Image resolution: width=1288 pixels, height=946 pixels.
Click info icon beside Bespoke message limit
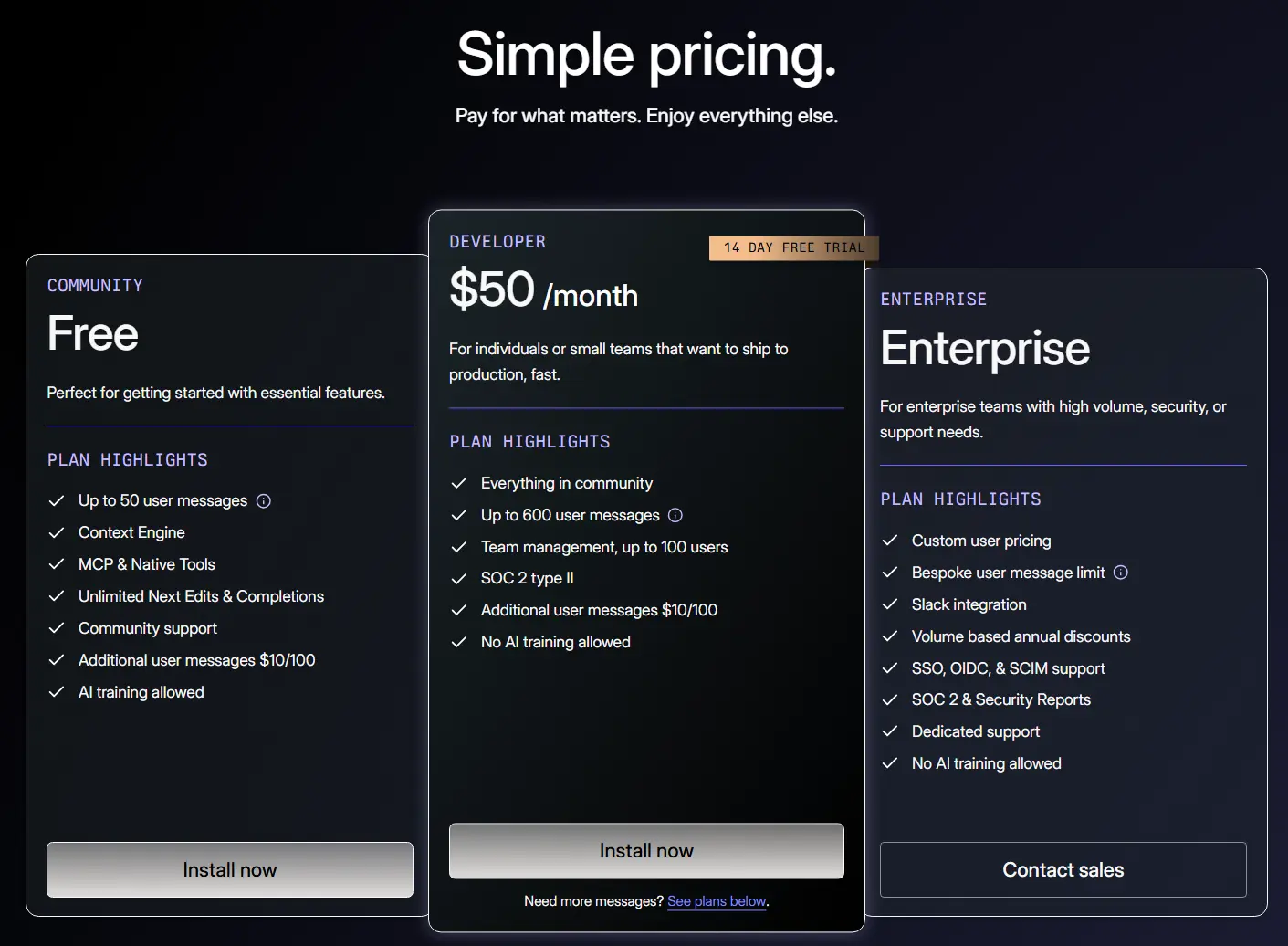(1121, 573)
